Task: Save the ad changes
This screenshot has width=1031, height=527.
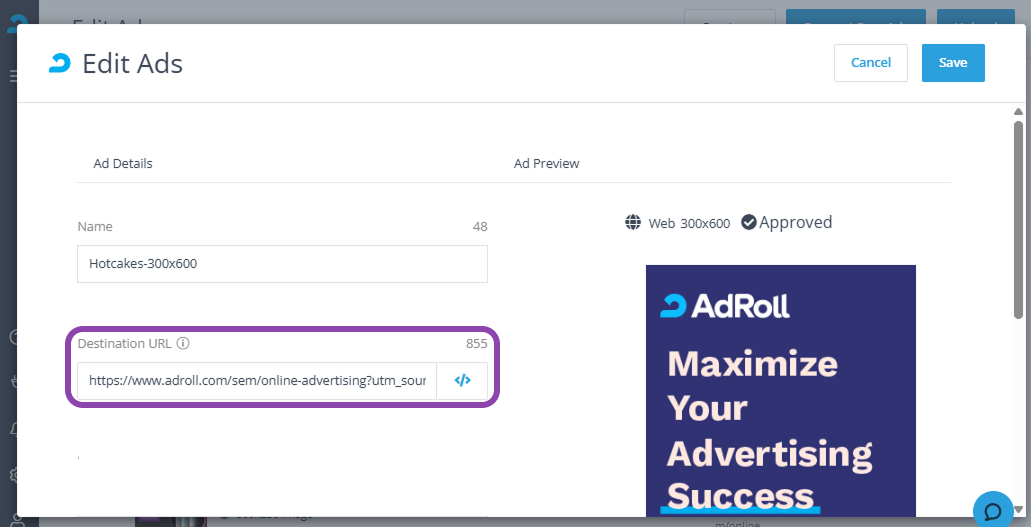Action: pos(952,63)
